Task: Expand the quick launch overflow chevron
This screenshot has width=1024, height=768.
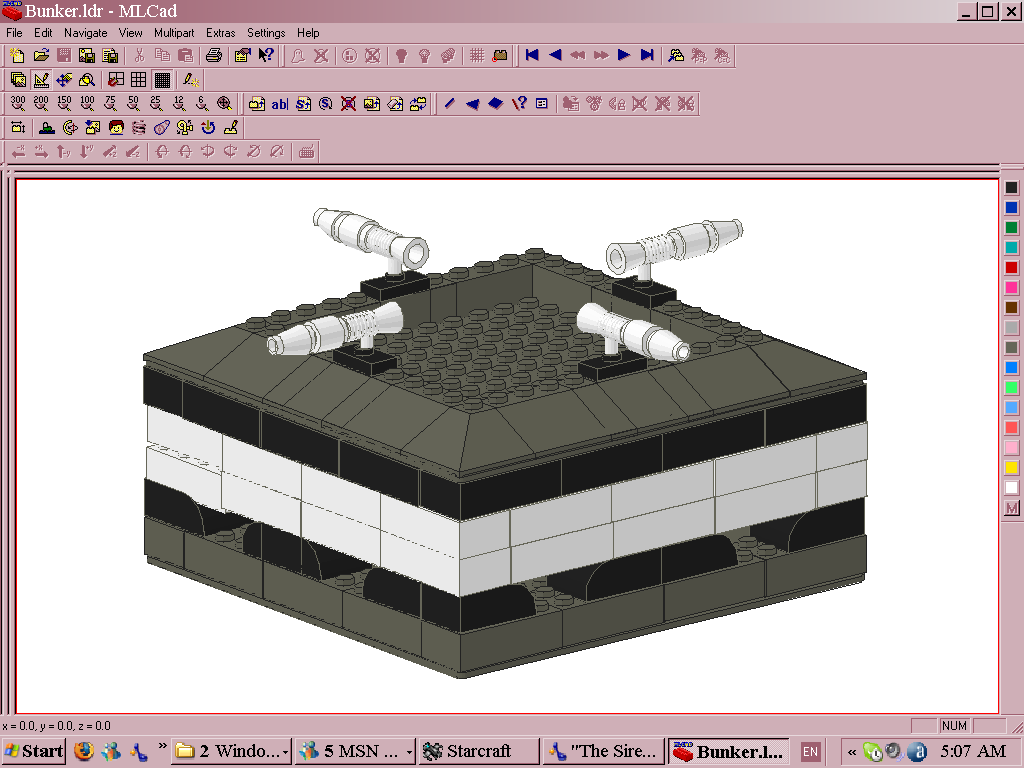Action: click(162, 746)
